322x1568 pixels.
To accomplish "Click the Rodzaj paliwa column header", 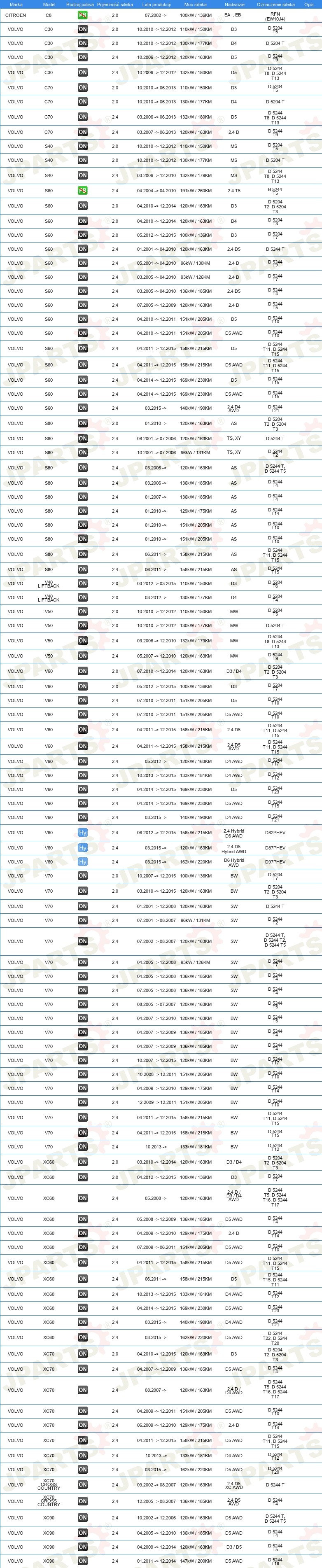I will [80, 4].
